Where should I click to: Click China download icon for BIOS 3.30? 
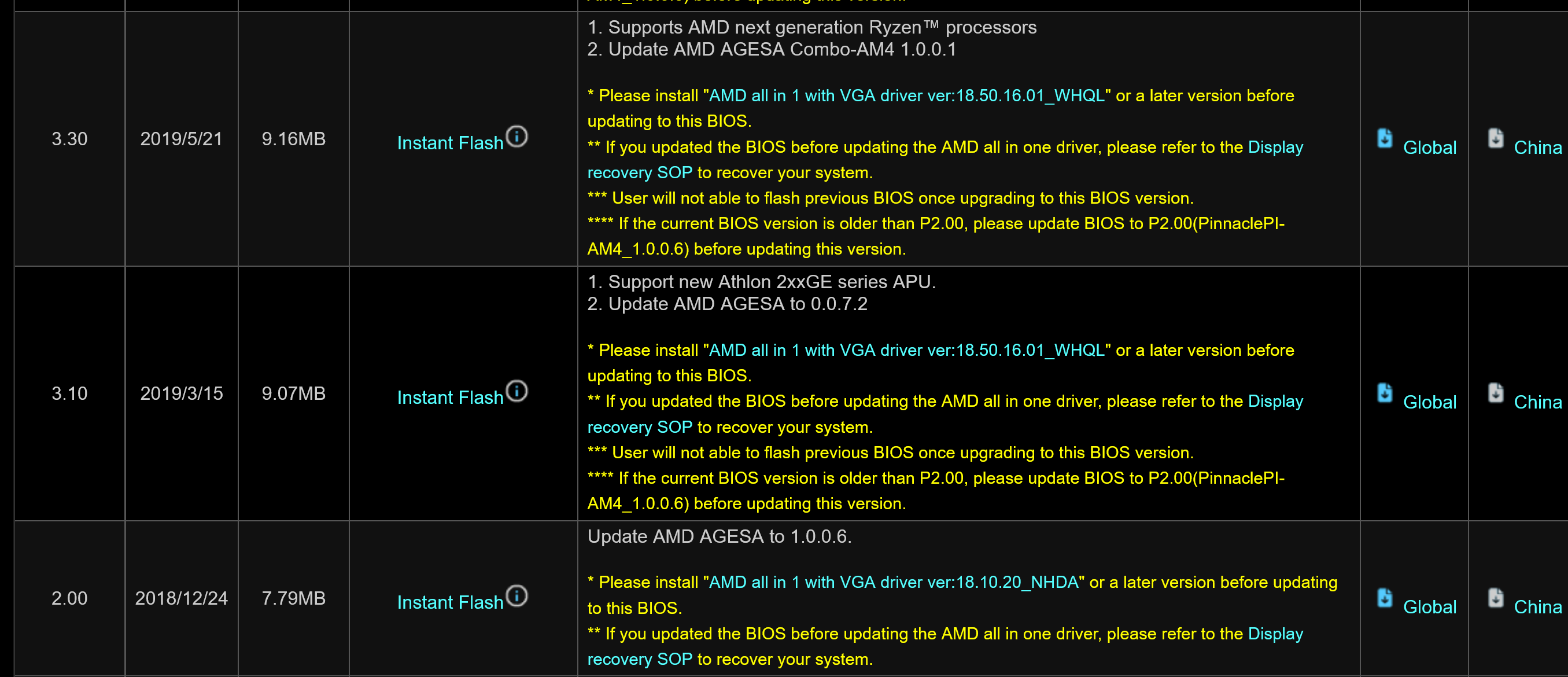(1496, 139)
